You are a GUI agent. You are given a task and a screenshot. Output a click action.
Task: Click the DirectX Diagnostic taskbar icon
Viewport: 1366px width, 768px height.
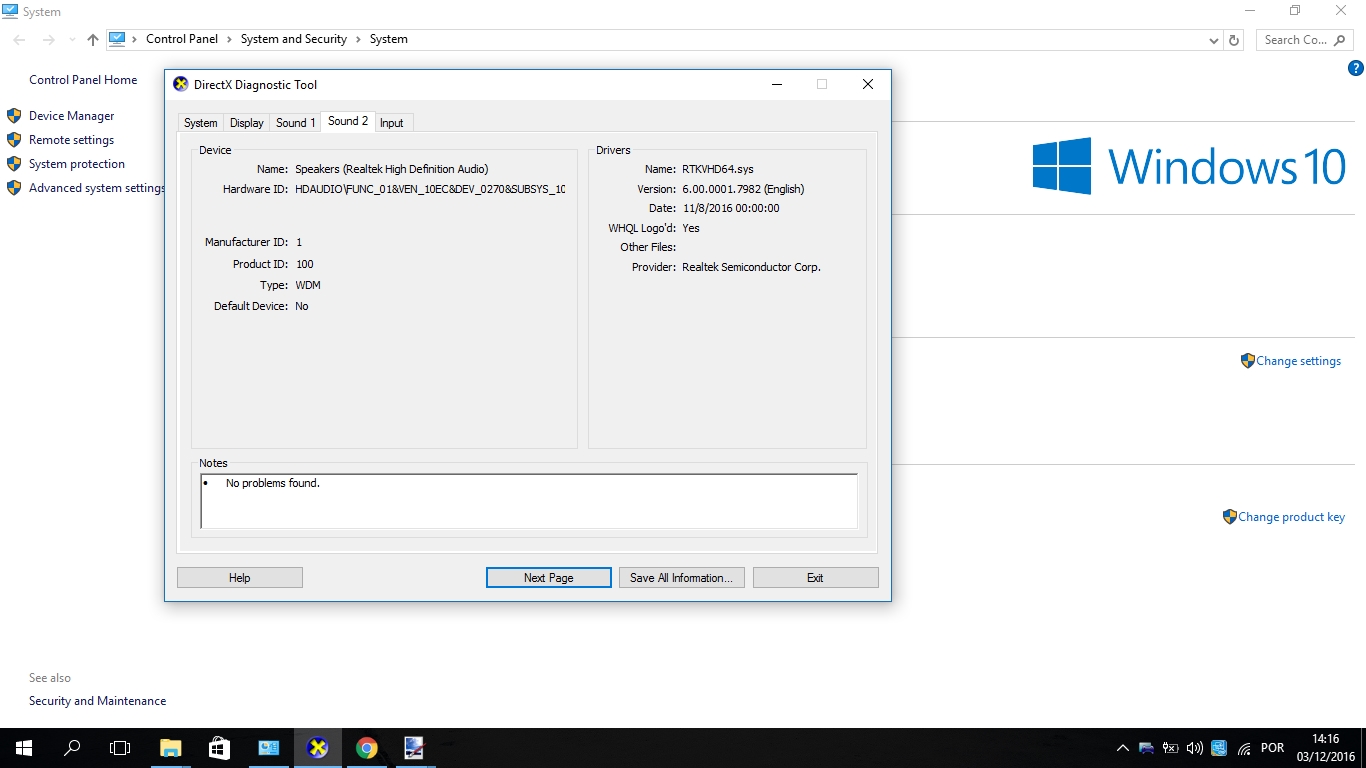pyautogui.click(x=318, y=748)
